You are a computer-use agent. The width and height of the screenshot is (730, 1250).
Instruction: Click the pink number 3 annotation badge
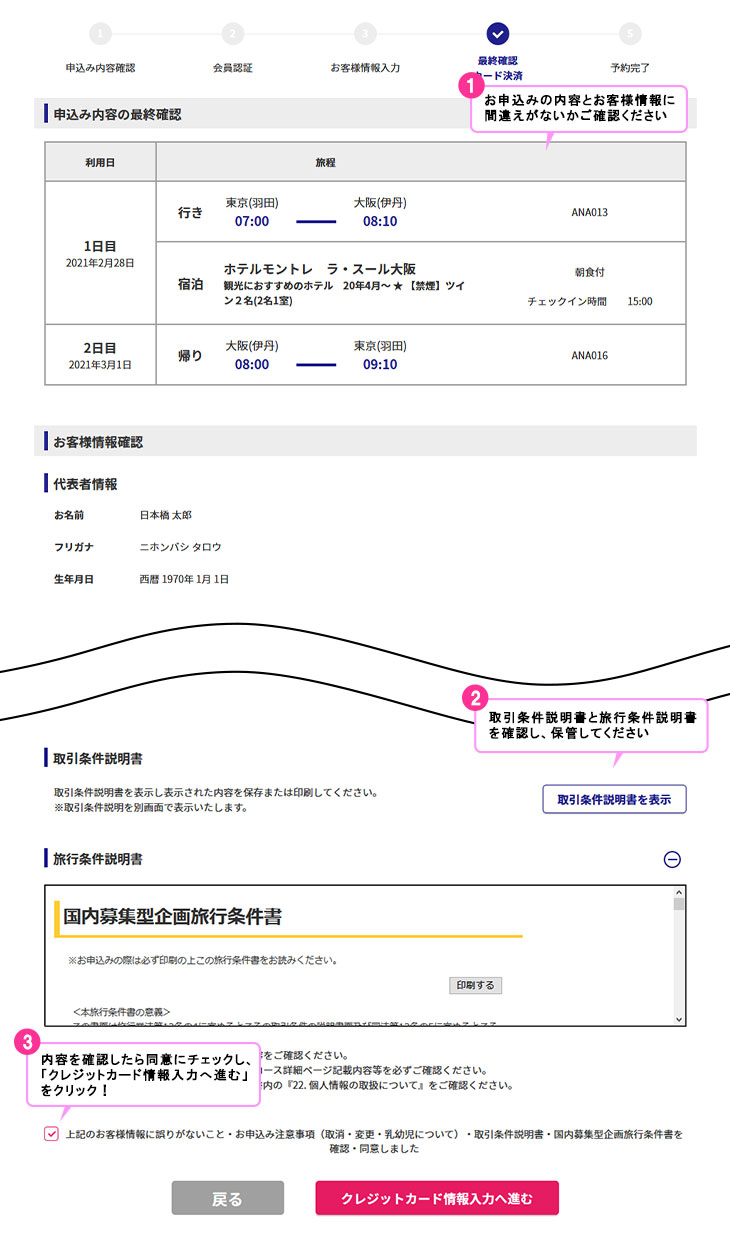29,1042
